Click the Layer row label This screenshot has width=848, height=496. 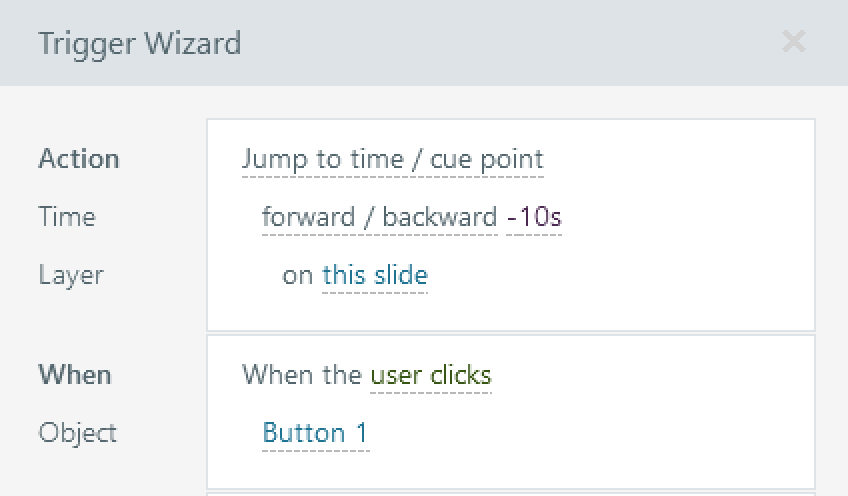point(71,275)
